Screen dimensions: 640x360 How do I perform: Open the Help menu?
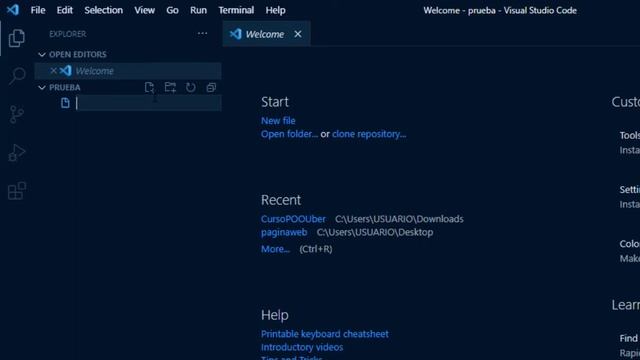tap(276, 10)
